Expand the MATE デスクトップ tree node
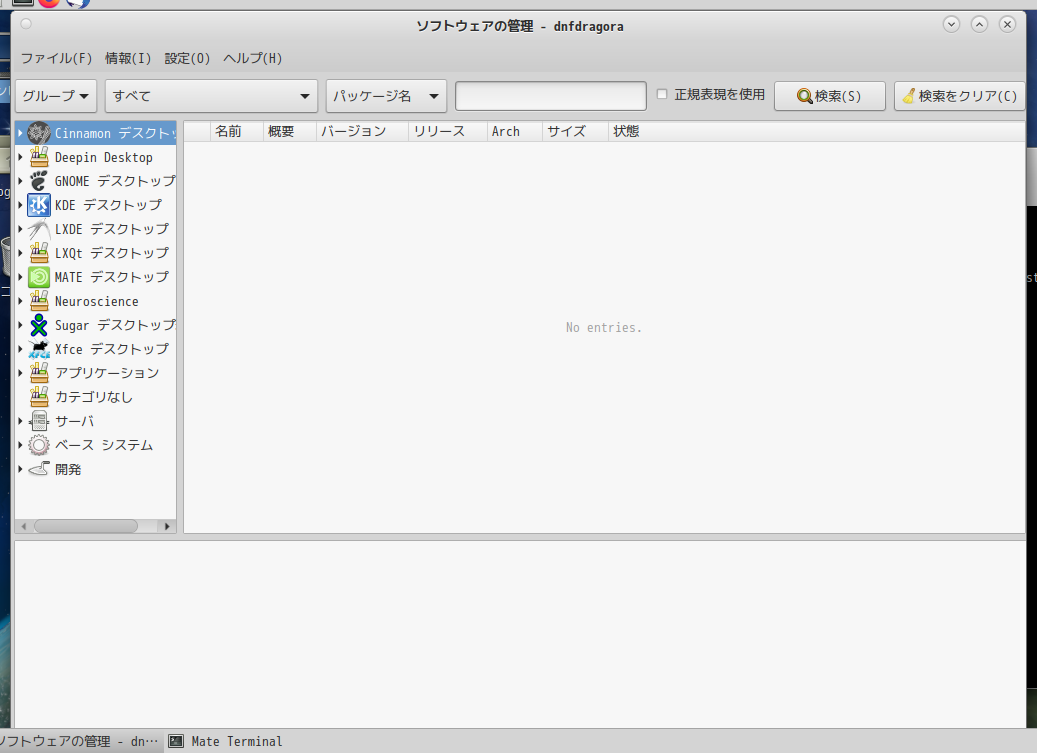The image size is (1037, 753). coord(21,277)
